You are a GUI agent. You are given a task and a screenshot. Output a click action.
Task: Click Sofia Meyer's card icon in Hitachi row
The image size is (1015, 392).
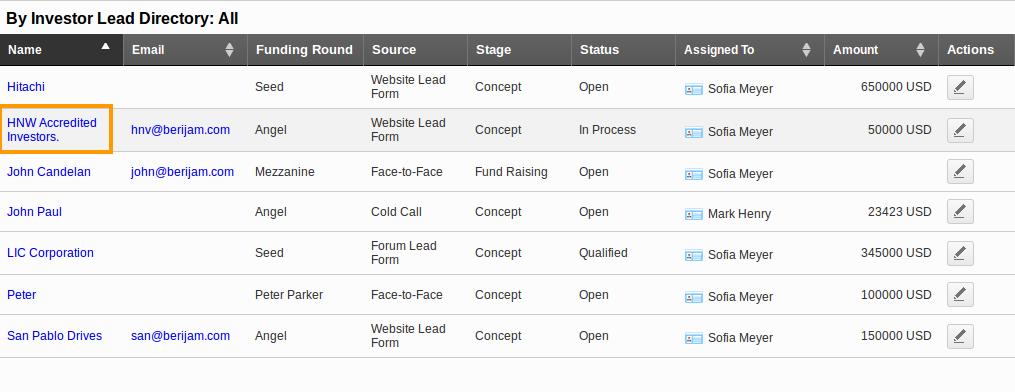pyautogui.click(x=693, y=89)
